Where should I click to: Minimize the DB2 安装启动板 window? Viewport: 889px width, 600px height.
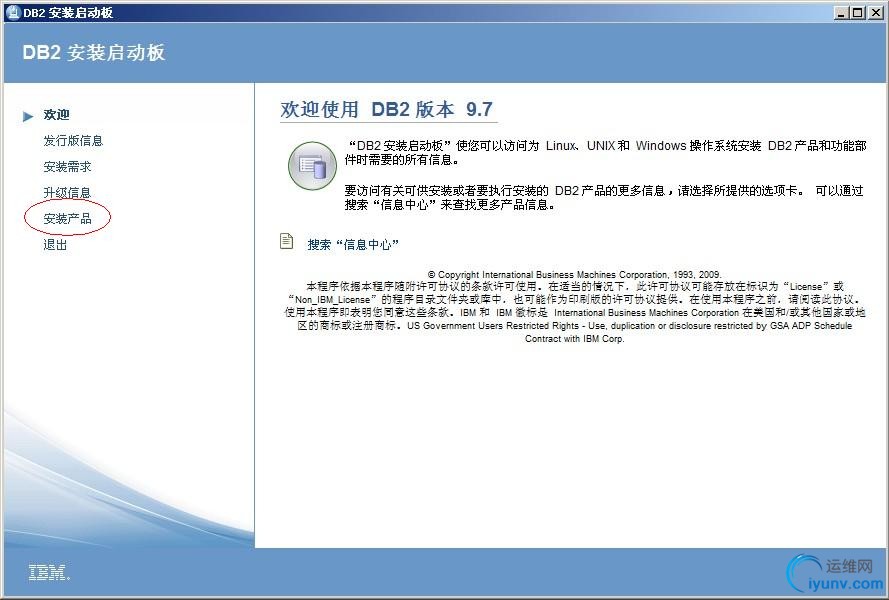(841, 12)
